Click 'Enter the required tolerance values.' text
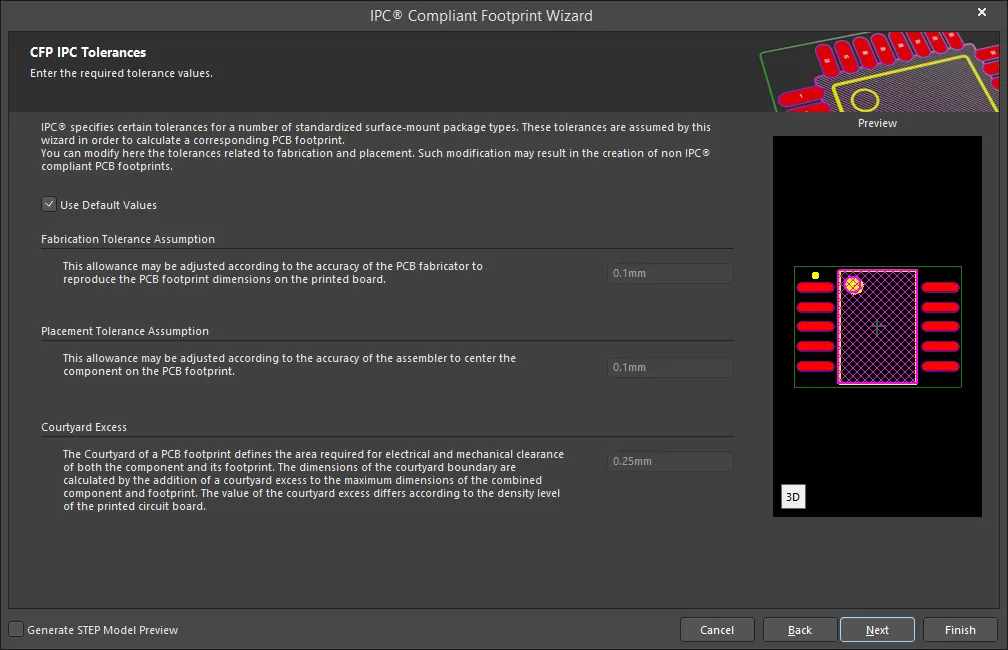1008x650 pixels. (121, 73)
